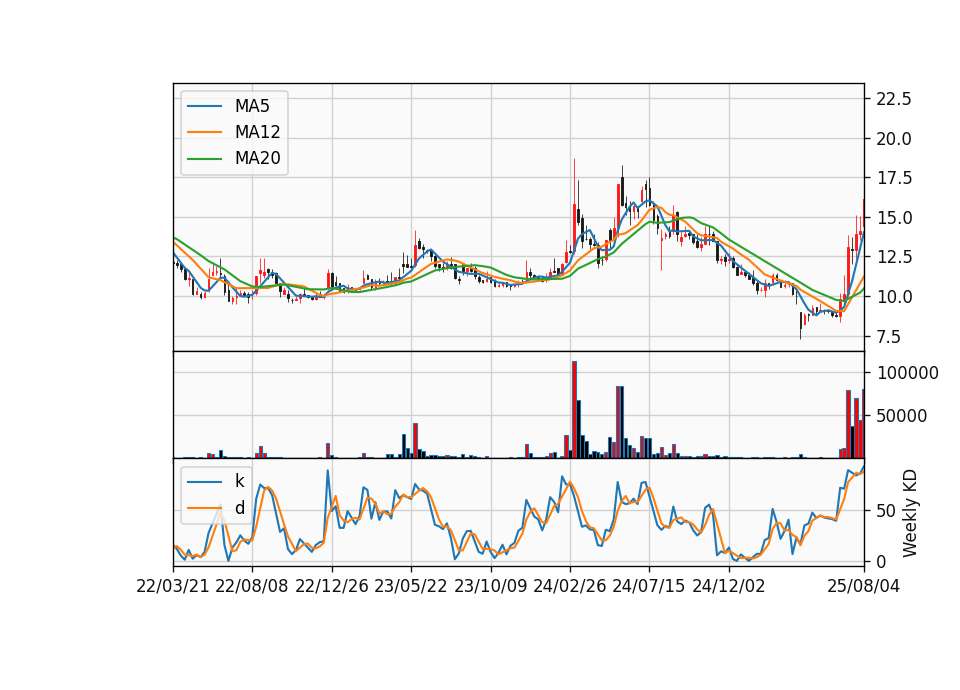Click the 0 tick on KD axis
Image resolution: width=960 pixels, height=690 pixels.
click(881, 561)
